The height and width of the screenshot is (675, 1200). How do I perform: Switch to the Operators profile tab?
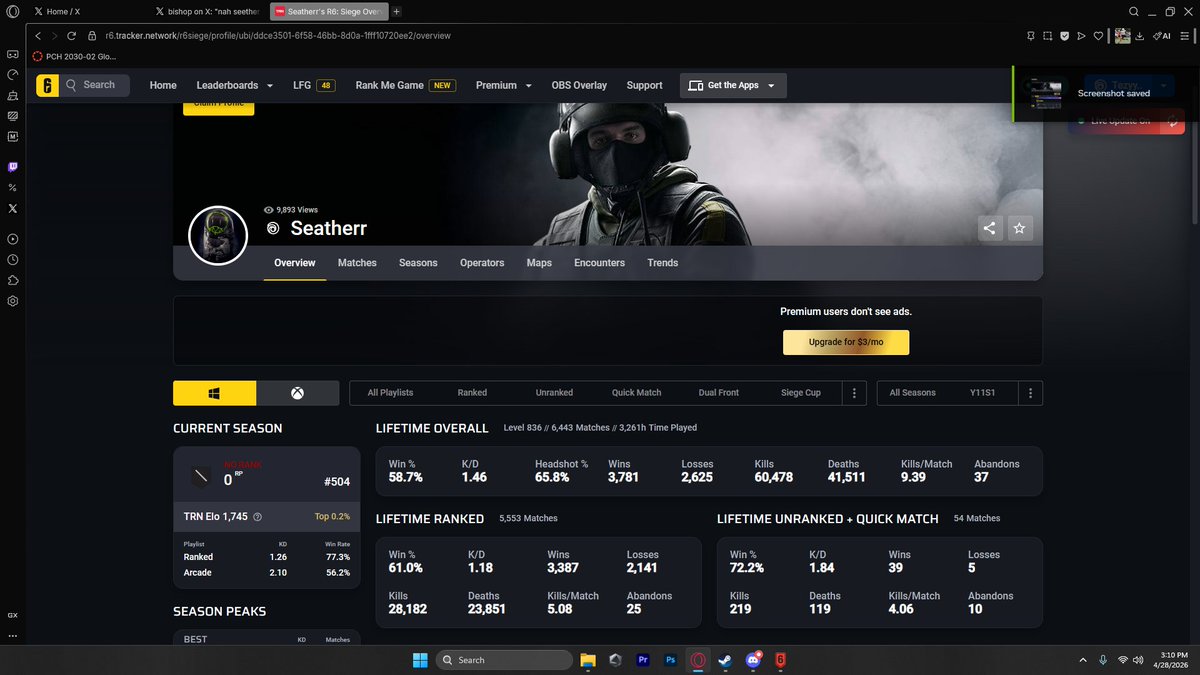pos(482,263)
